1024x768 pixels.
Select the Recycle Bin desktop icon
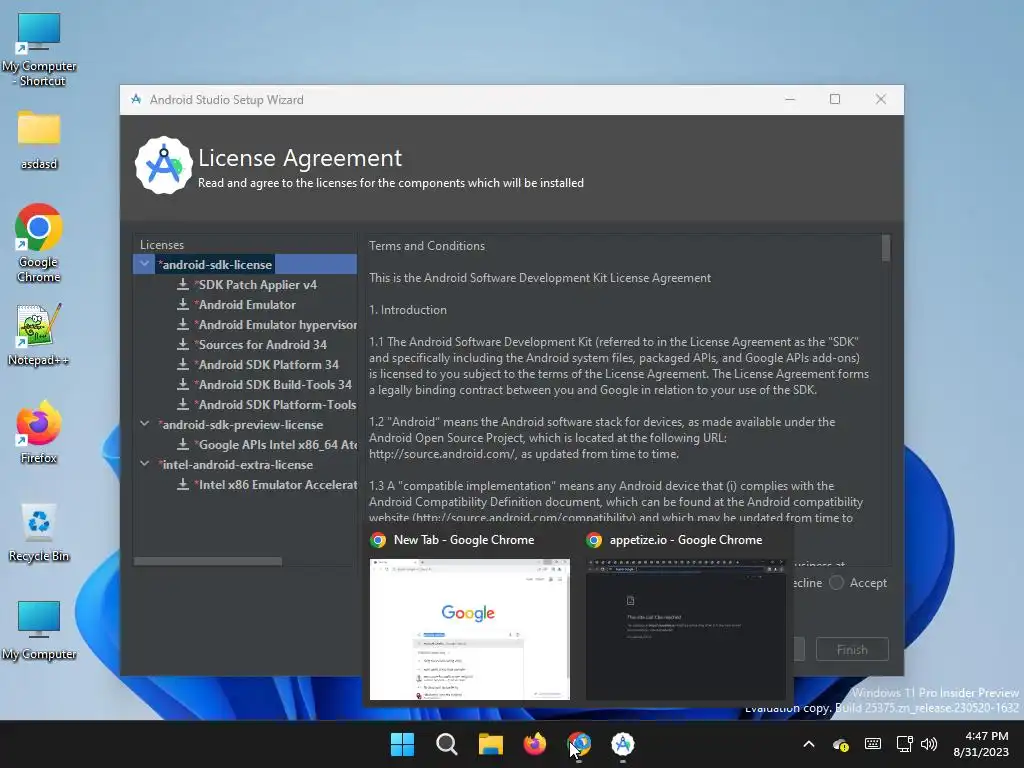pos(39,532)
